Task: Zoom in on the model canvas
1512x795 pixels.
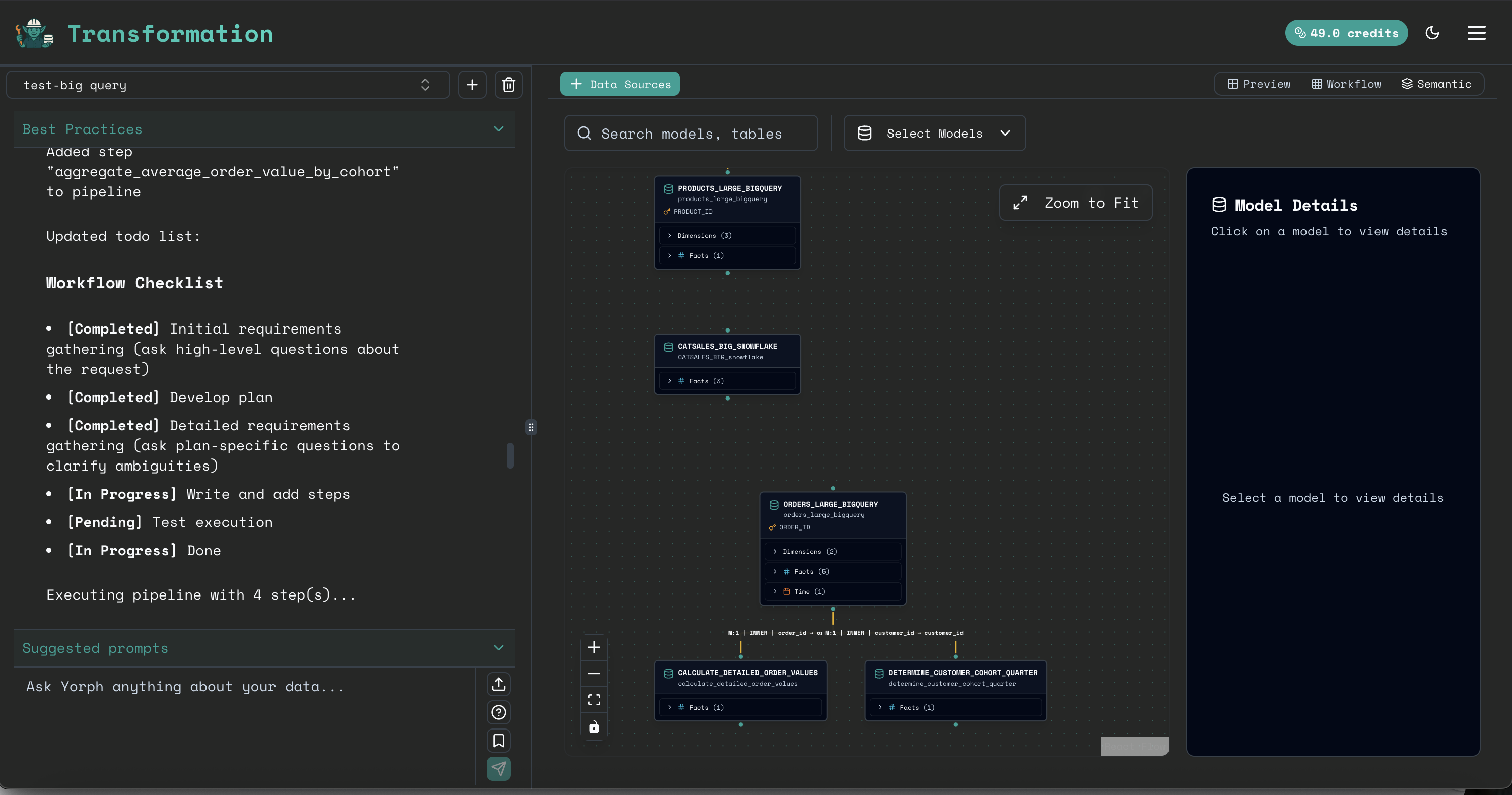Action: click(594, 647)
